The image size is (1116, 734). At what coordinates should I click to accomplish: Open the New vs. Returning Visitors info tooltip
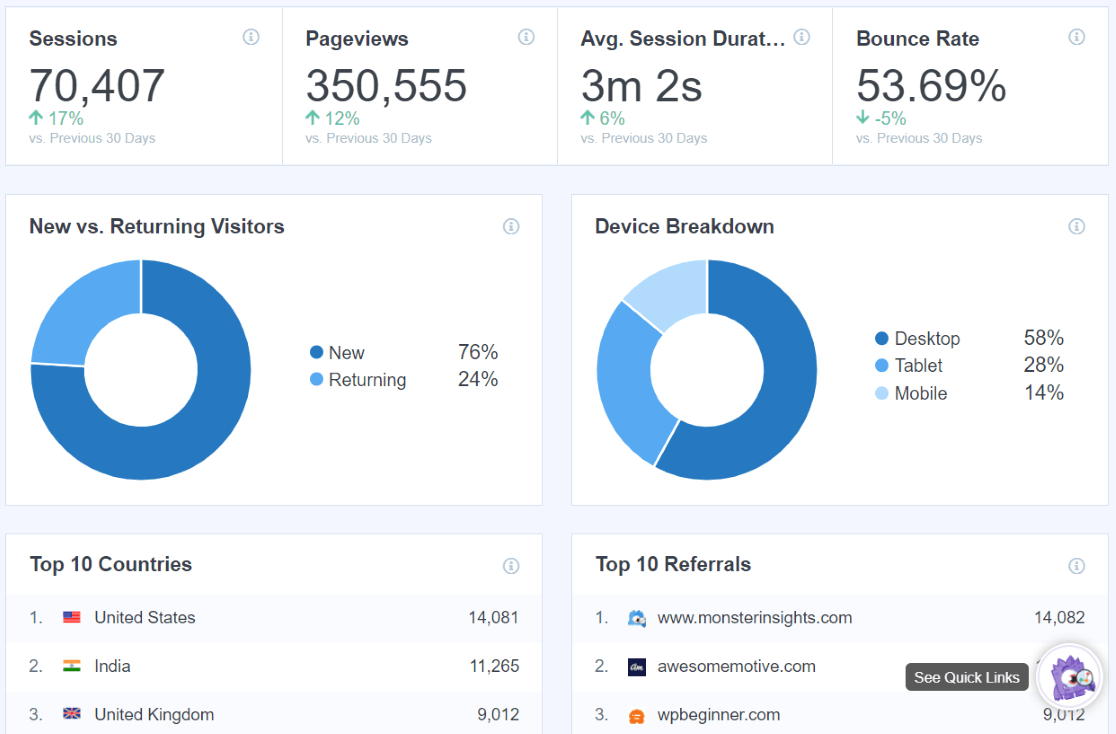[x=511, y=226]
